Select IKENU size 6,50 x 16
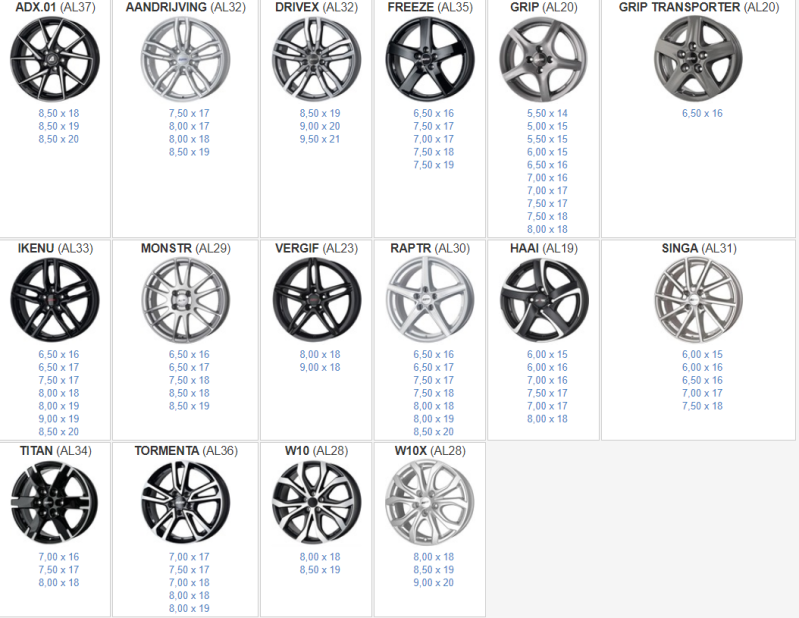799x618 pixels. [59, 354]
